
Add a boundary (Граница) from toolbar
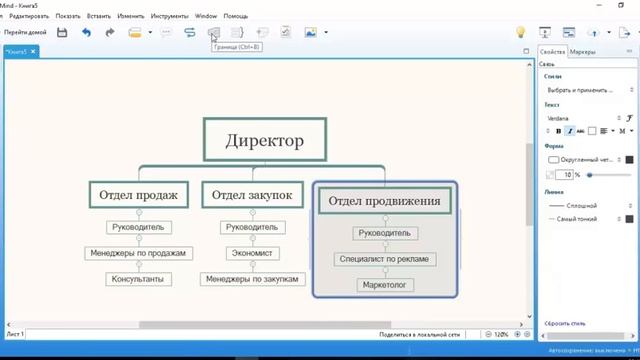pos(213,32)
